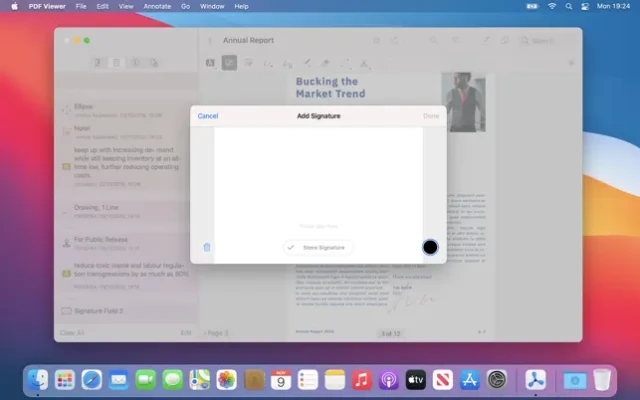Open Launchpad from the Dock

[x=65, y=380]
